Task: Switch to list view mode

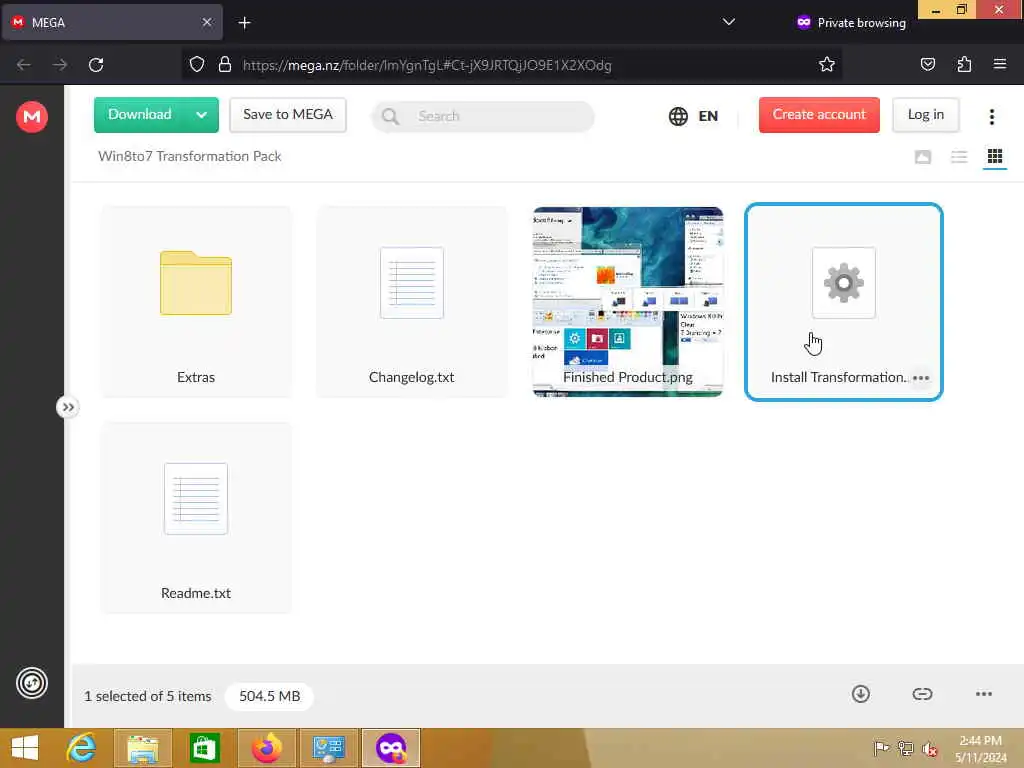Action: coord(959,157)
